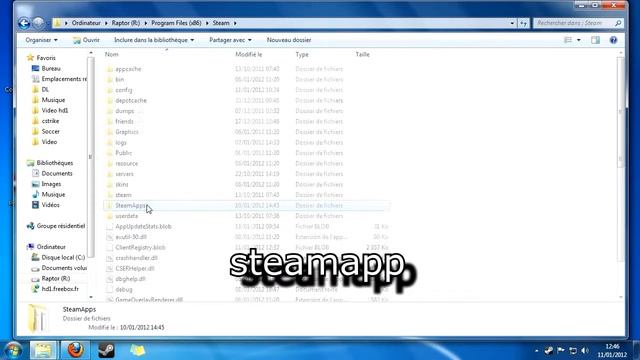Click the Action Center flag tray icon
The height and width of the screenshot is (360, 640).
coord(561,351)
